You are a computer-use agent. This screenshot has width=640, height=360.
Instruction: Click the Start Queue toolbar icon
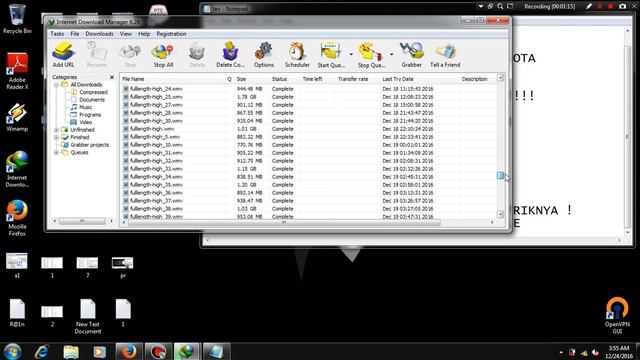click(x=331, y=54)
